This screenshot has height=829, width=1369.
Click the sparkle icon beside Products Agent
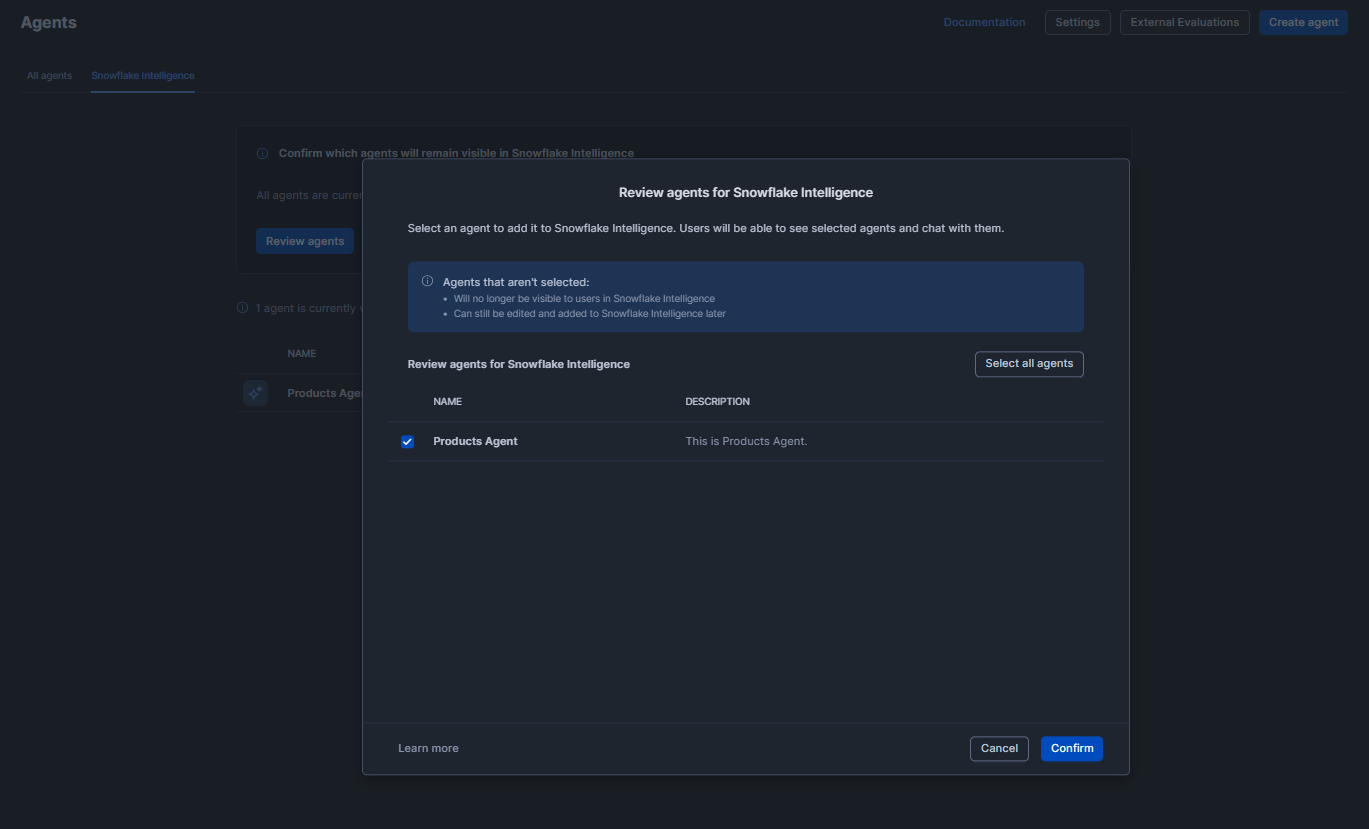pos(256,392)
